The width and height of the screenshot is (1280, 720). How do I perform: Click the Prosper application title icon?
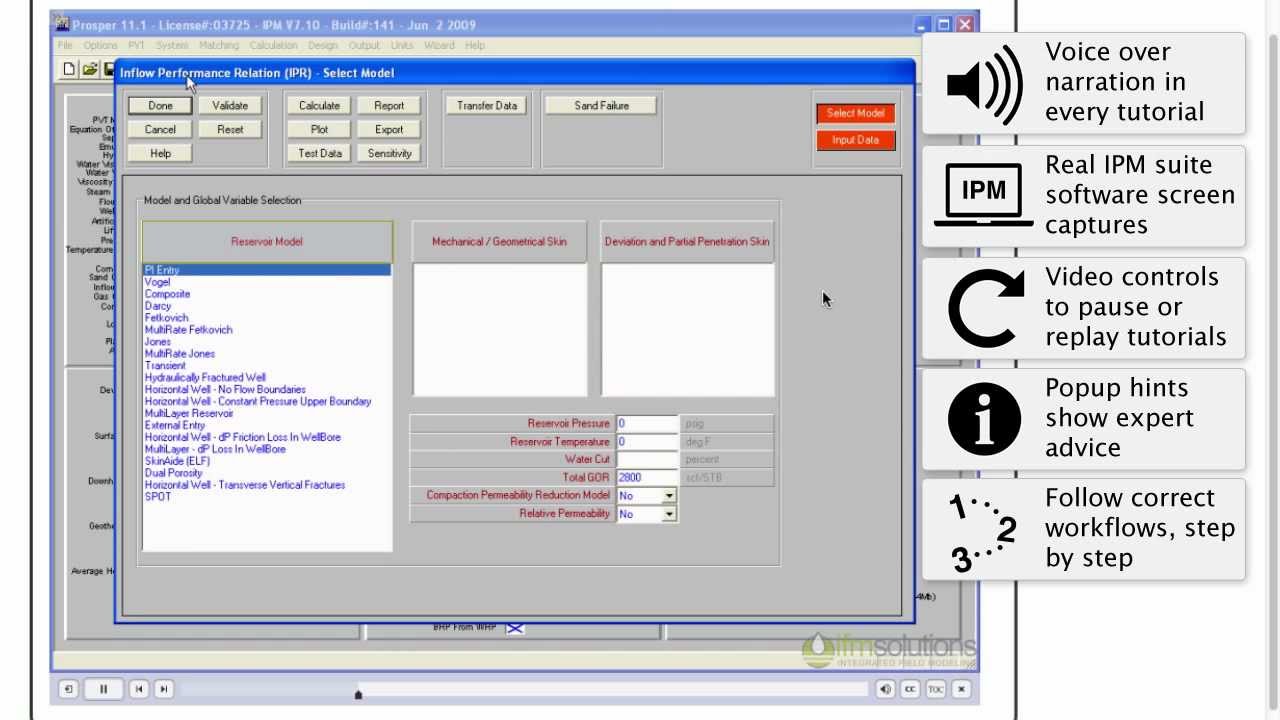tap(62, 24)
